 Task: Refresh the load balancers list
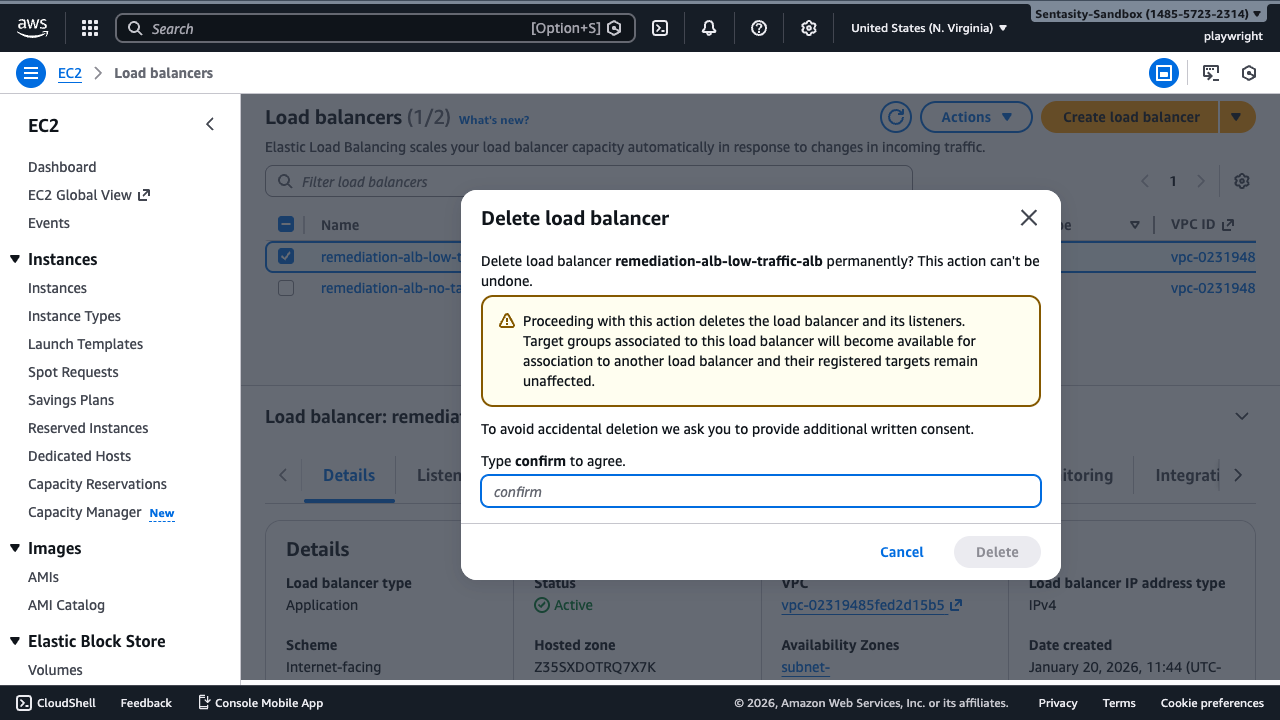point(895,117)
